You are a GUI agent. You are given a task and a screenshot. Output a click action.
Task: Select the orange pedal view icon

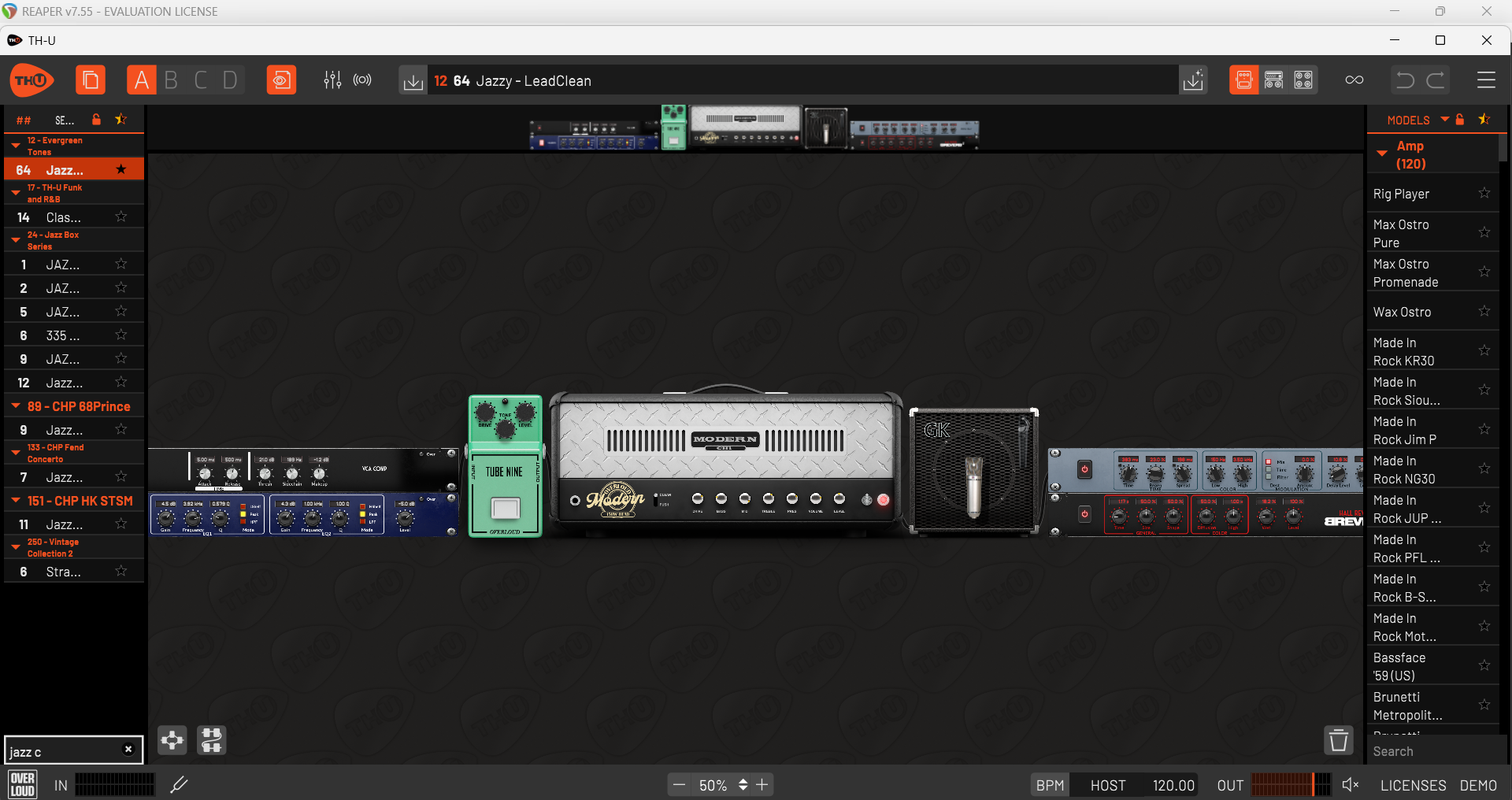click(x=1243, y=80)
